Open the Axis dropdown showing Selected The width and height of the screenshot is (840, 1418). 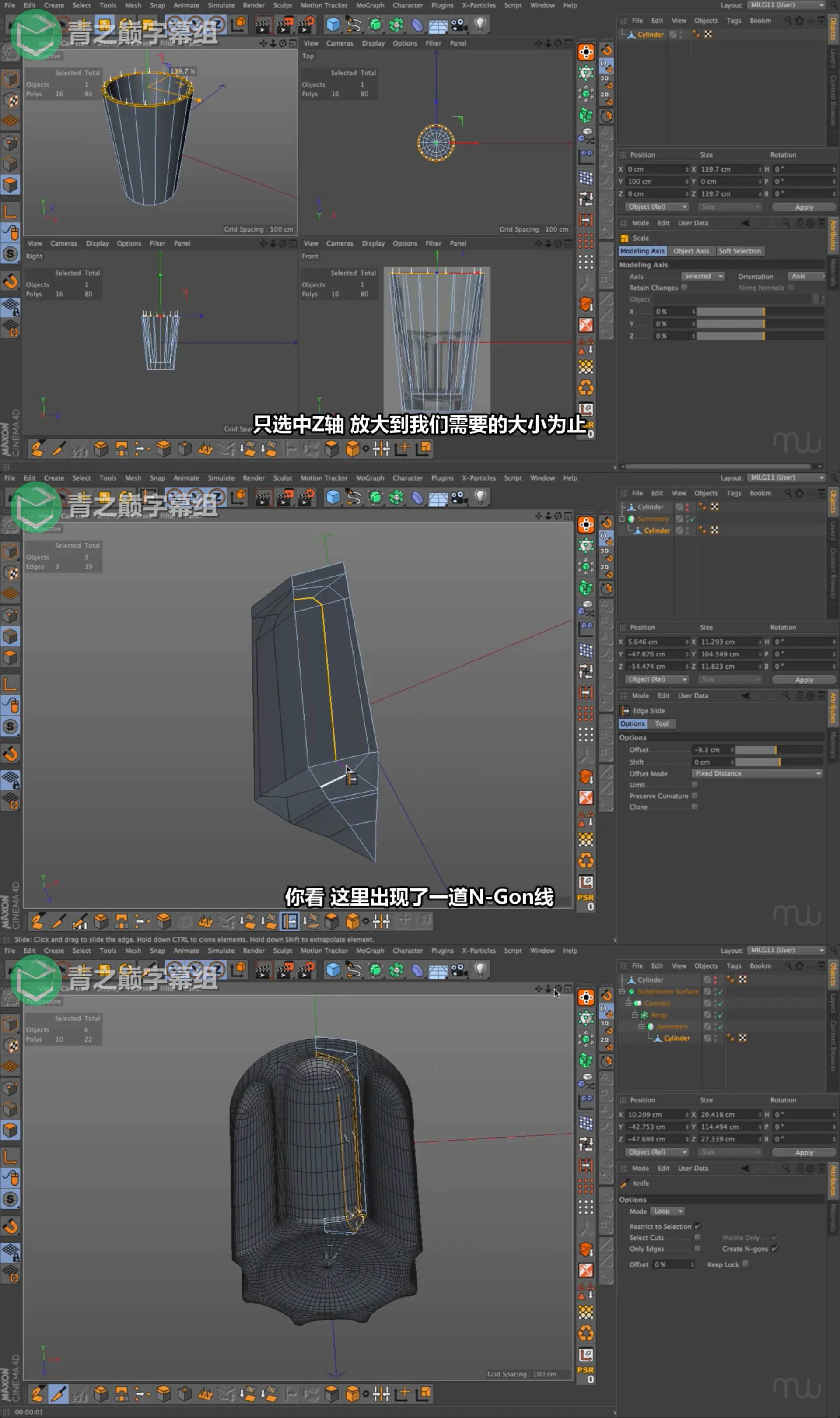(x=703, y=276)
